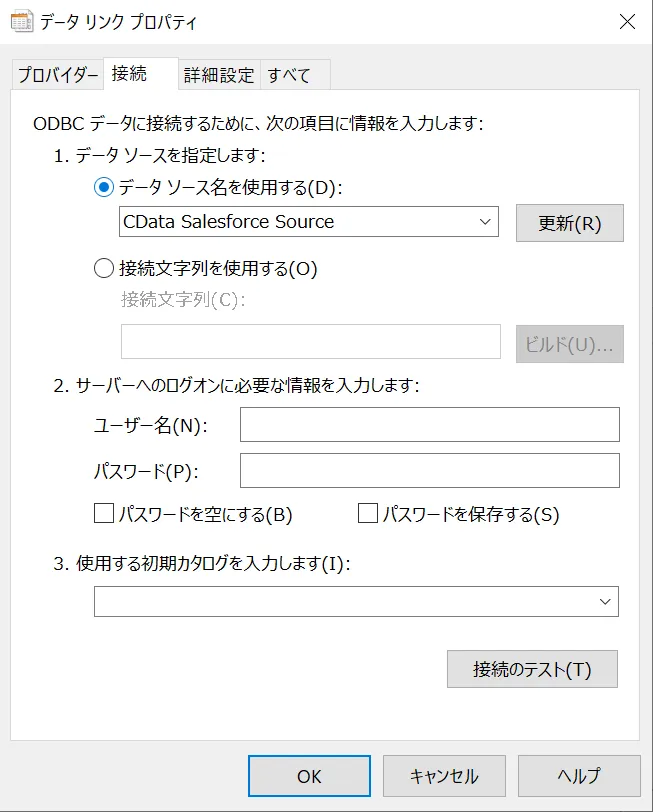The image size is (653, 812).
Task: Open the 初期カタログ dropdown arrow
Action: (604, 601)
